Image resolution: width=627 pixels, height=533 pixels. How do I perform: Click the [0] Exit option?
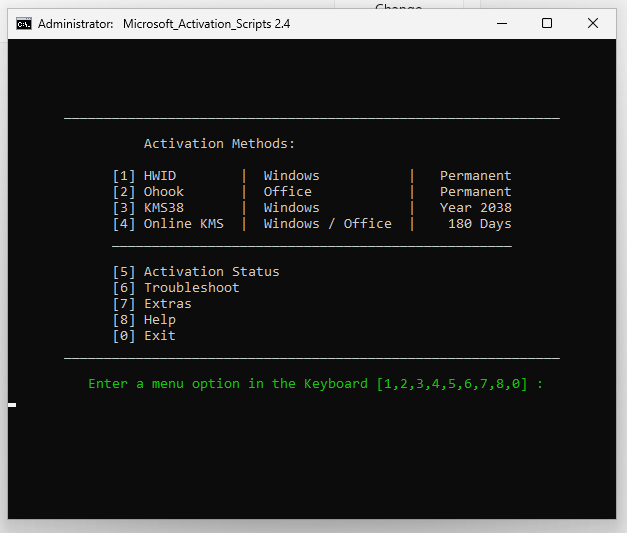click(x=145, y=336)
